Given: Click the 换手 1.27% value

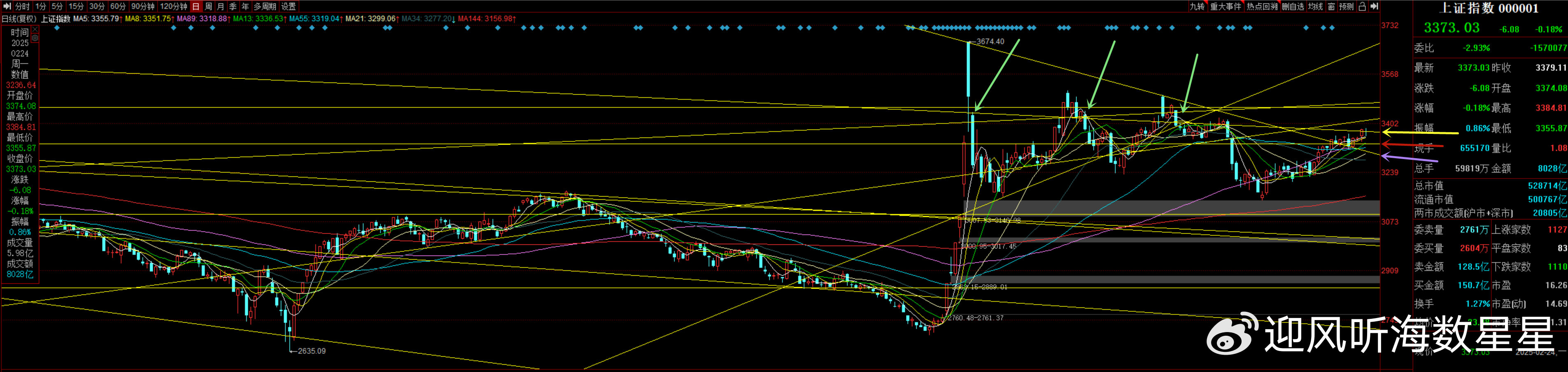Looking at the screenshot, I should [1478, 304].
